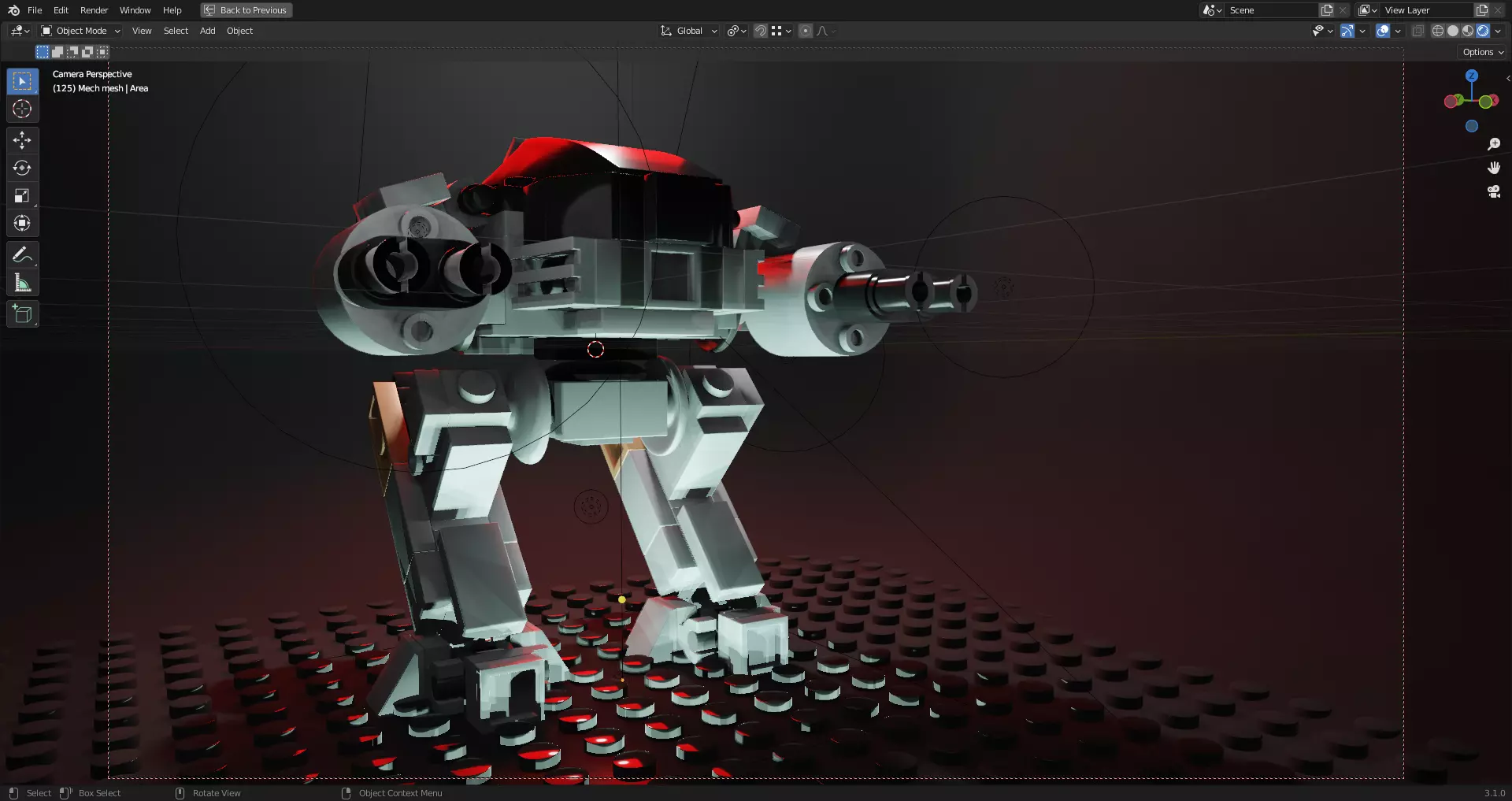Open the proportional falloff curve dropdown
This screenshot has width=1512, height=801.
(x=825, y=31)
